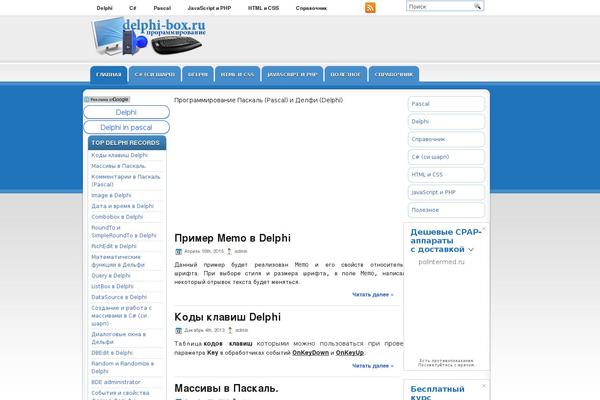Open HTML и CSS right sidebar category
The height and width of the screenshot is (400, 600).
(x=447, y=175)
